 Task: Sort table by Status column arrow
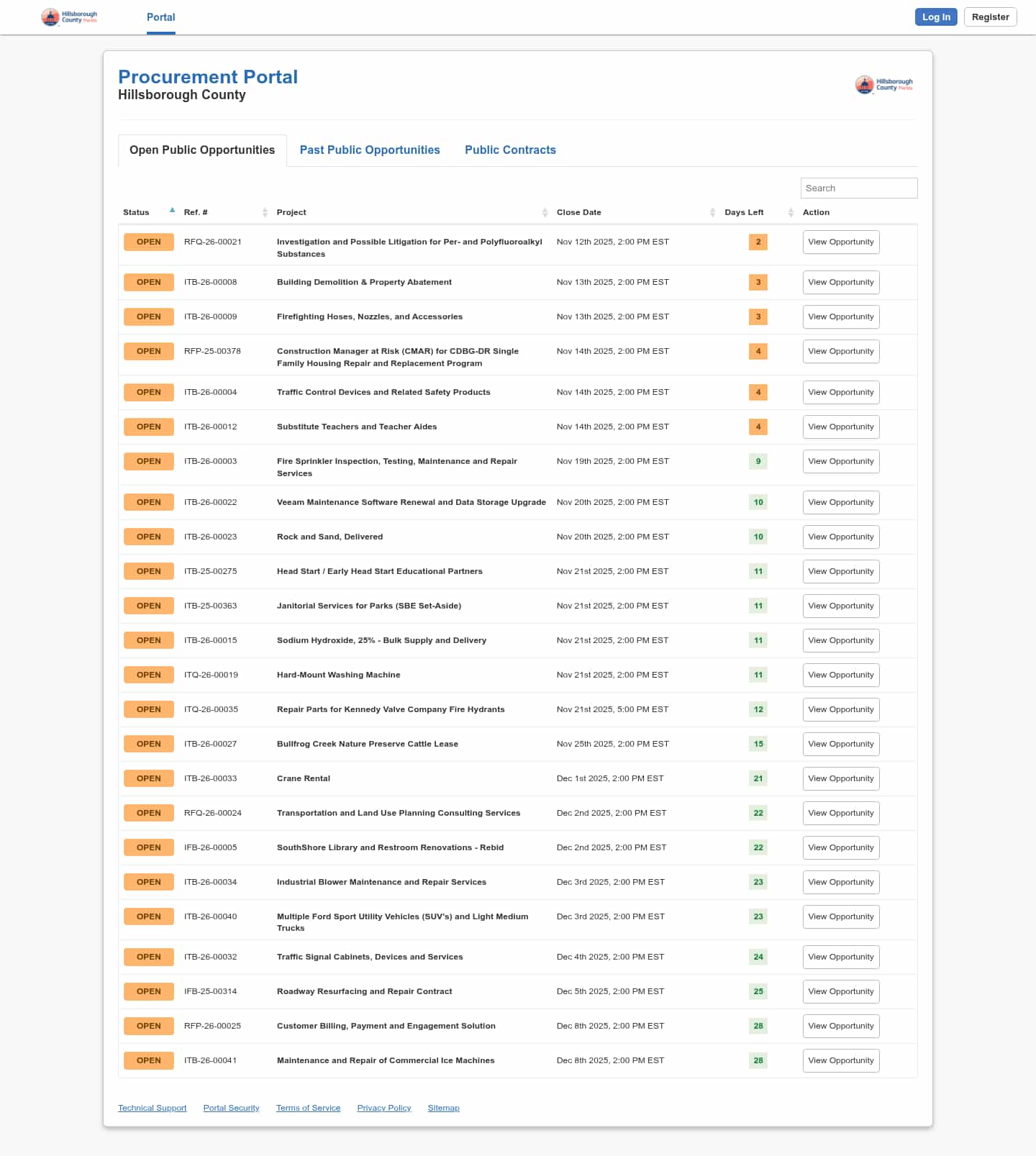(172, 211)
